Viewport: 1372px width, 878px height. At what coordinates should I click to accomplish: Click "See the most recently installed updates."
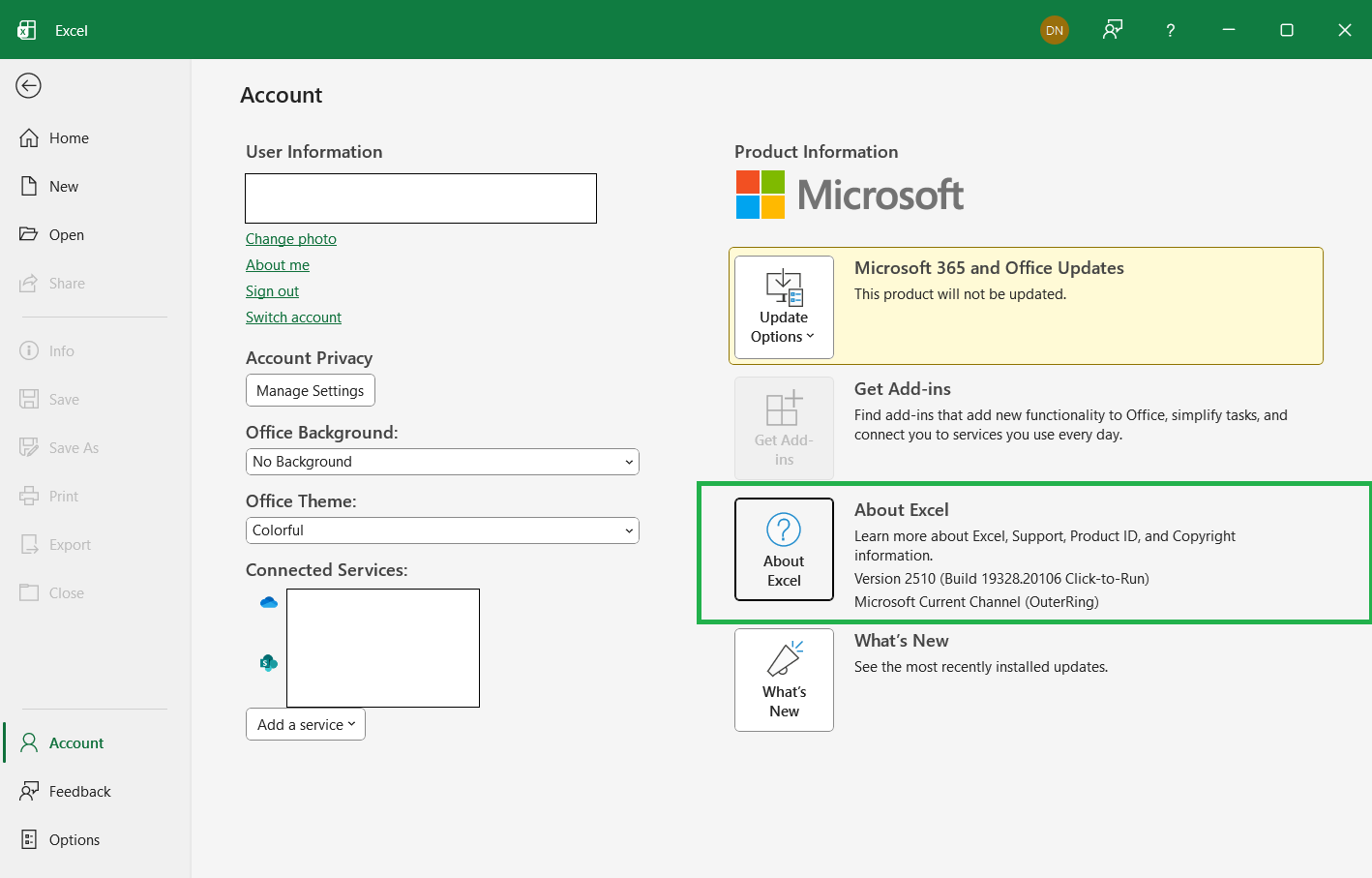point(981,667)
